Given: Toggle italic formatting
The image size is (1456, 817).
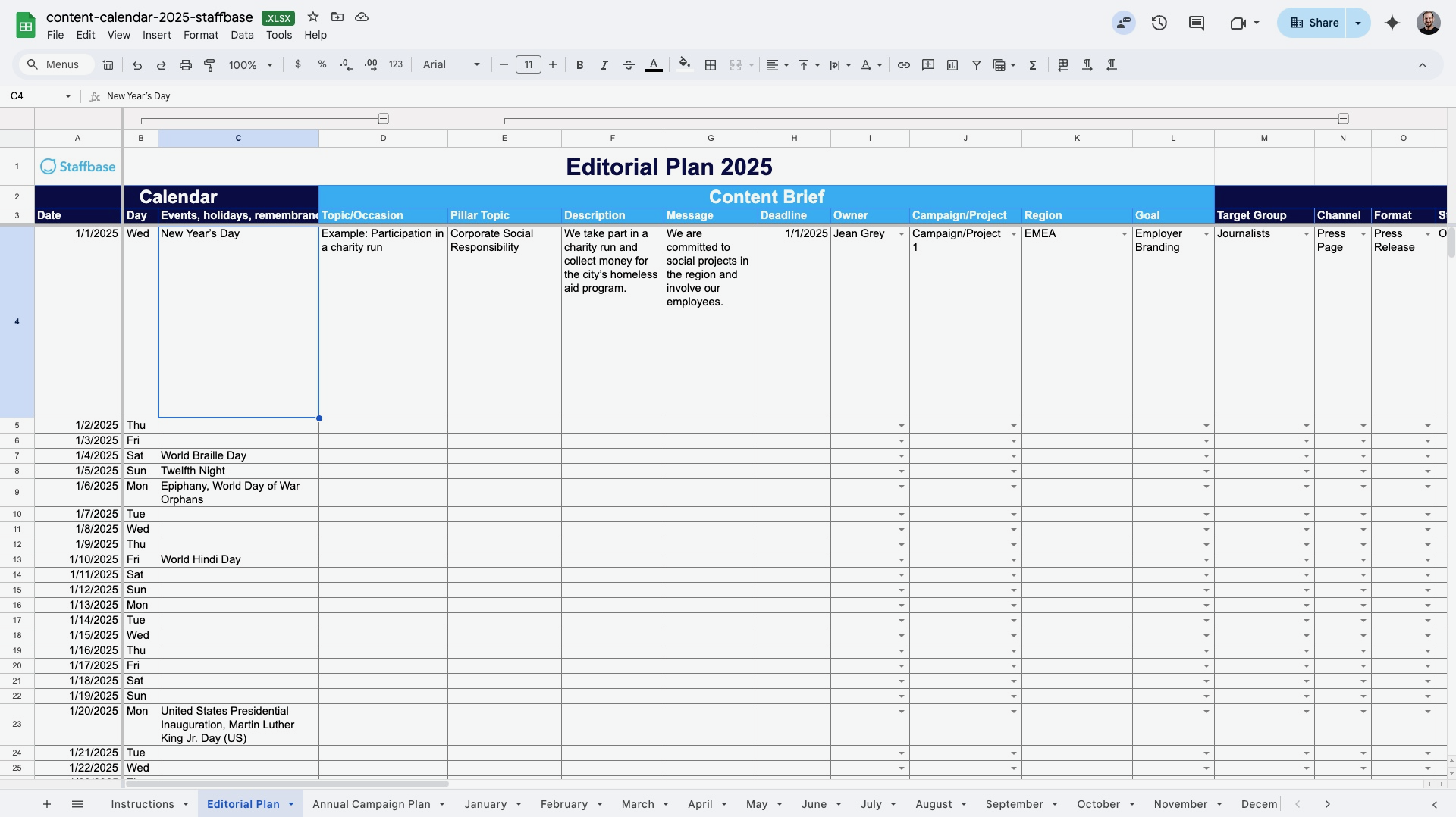Looking at the screenshot, I should pyautogui.click(x=604, y=65).
